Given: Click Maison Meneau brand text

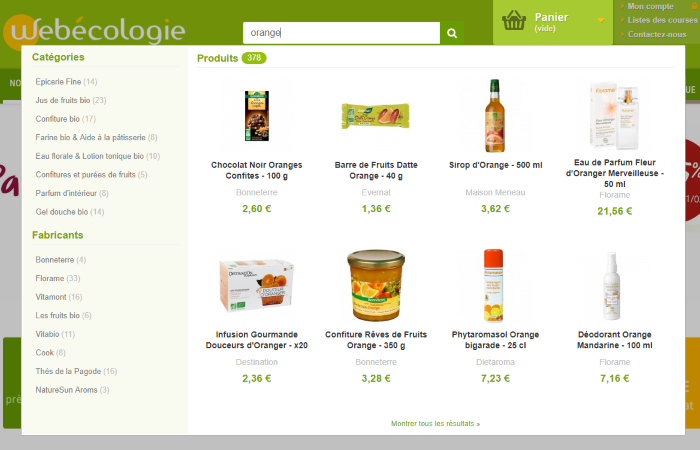Looking at the screenshot, I should pyautogui.click(x=496, y=192).
